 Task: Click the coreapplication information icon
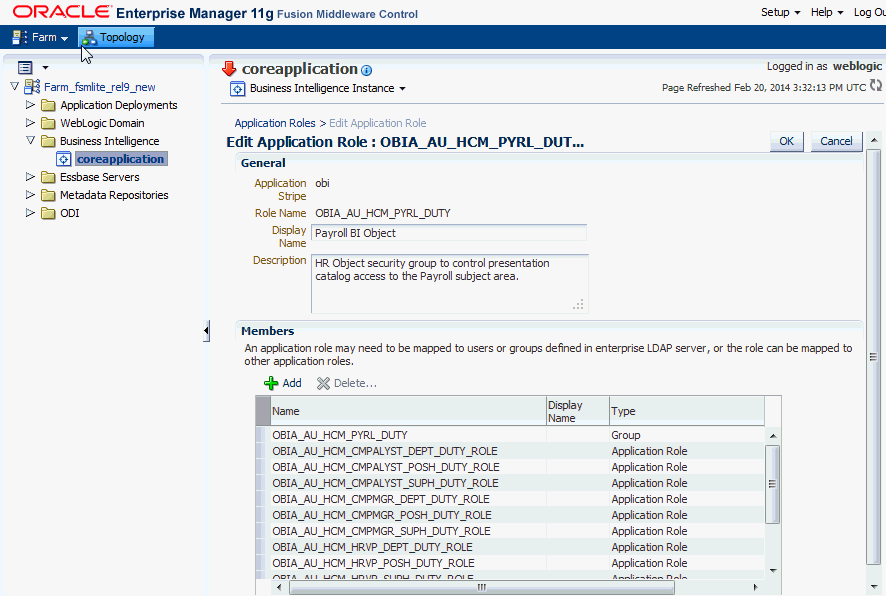[x=367, y=71]
